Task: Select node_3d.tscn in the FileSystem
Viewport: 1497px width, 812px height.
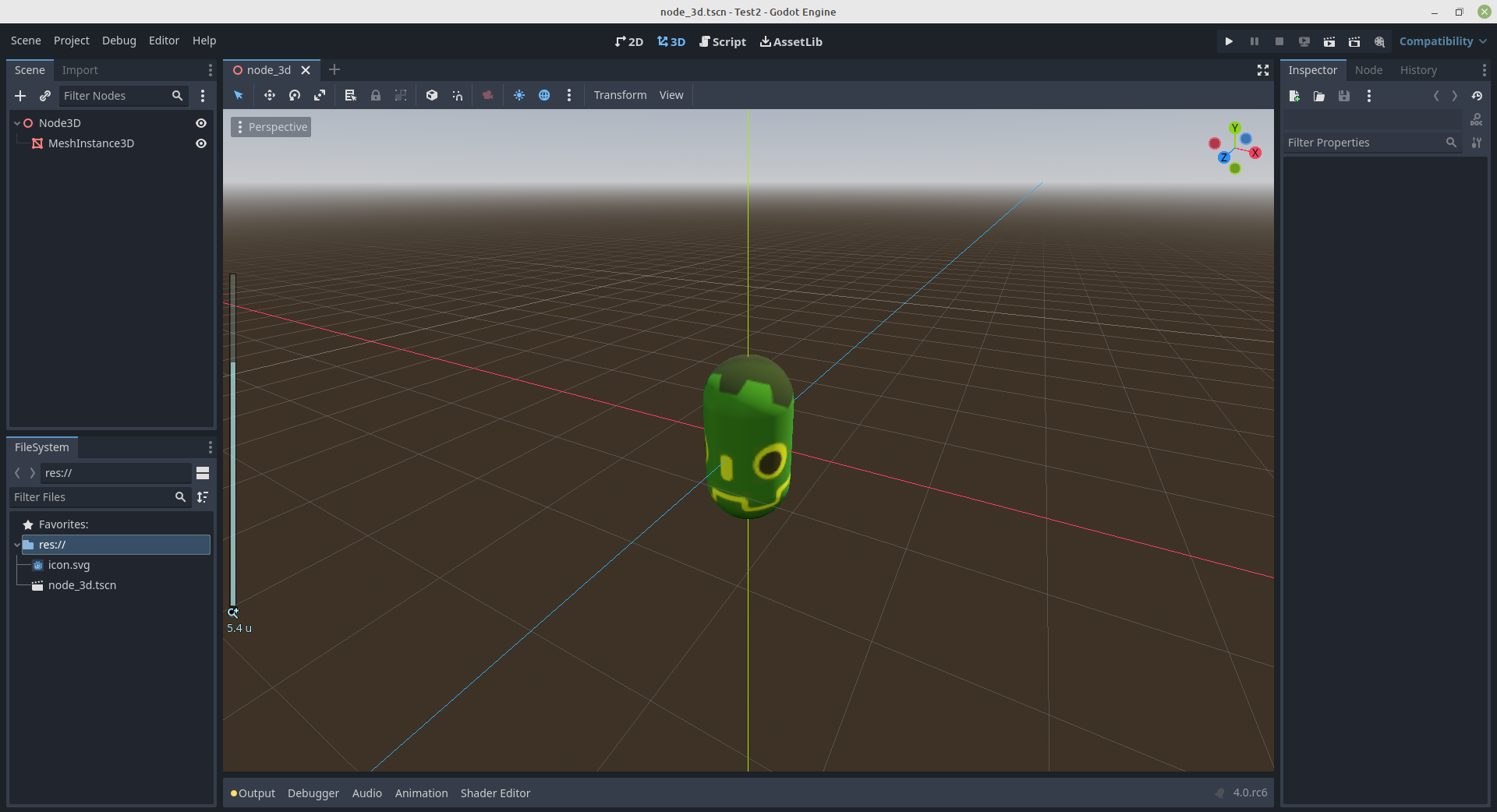Action: pyautogui.click(x=81, y=585)
